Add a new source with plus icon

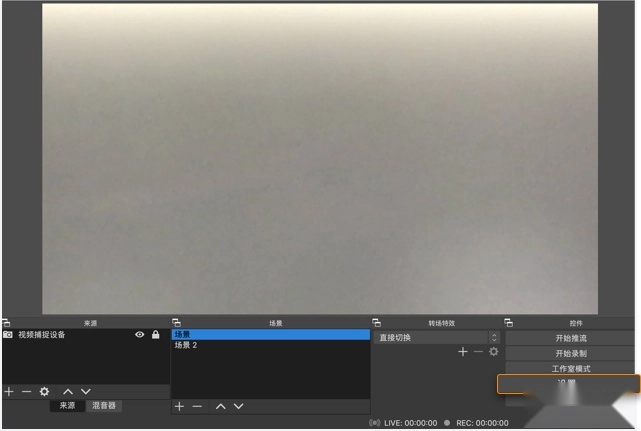(9, 392)
